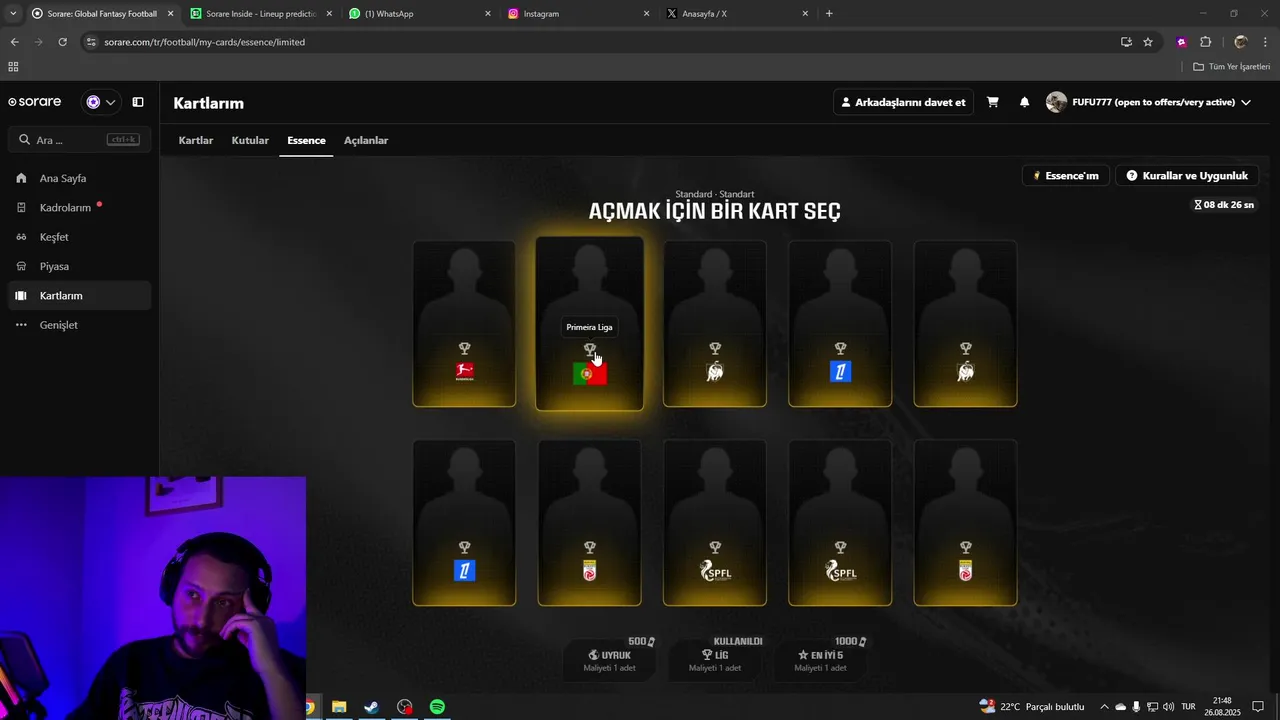1280x720 pixels.
Task: Open Piyasa in the sidebar
Action: (79, 266)
